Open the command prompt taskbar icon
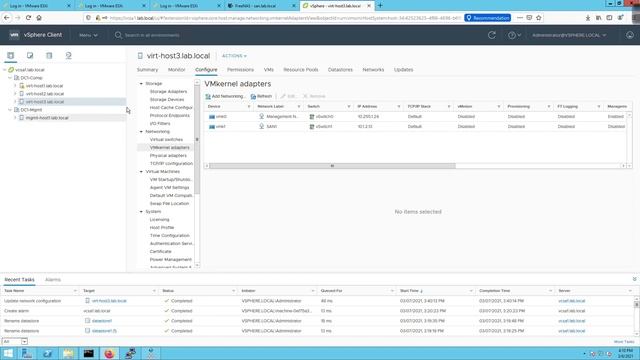 (x=89, y=353)
